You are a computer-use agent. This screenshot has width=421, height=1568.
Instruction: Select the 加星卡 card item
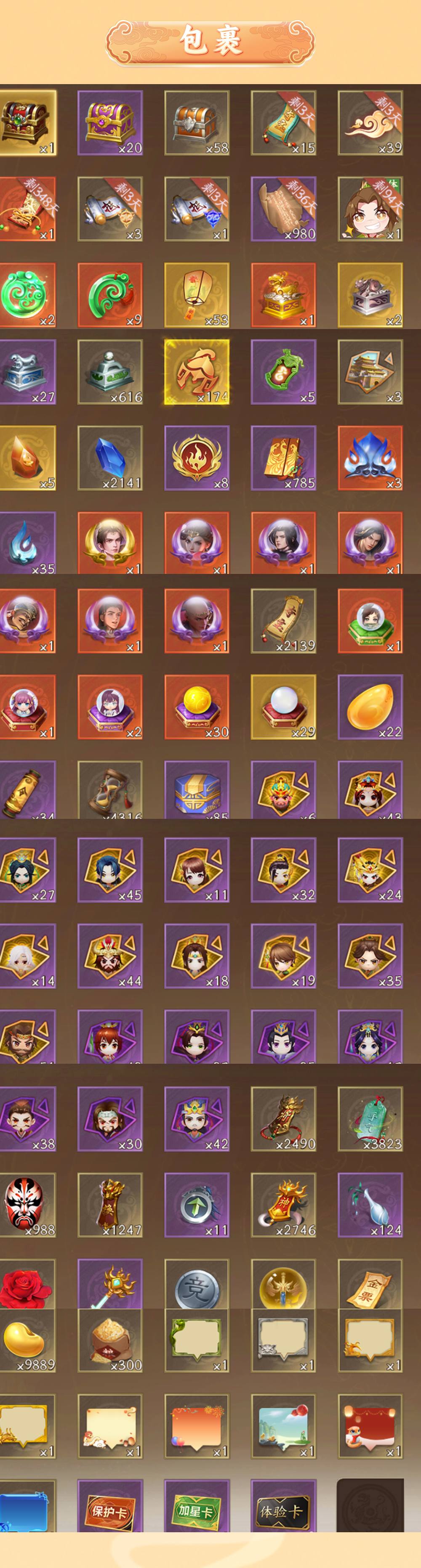(x=197, y=1505)
